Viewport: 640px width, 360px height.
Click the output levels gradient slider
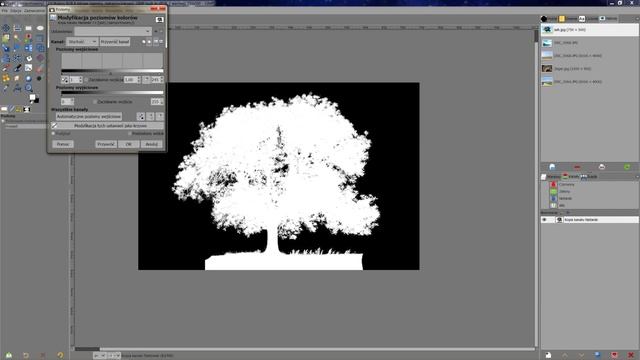112,93
